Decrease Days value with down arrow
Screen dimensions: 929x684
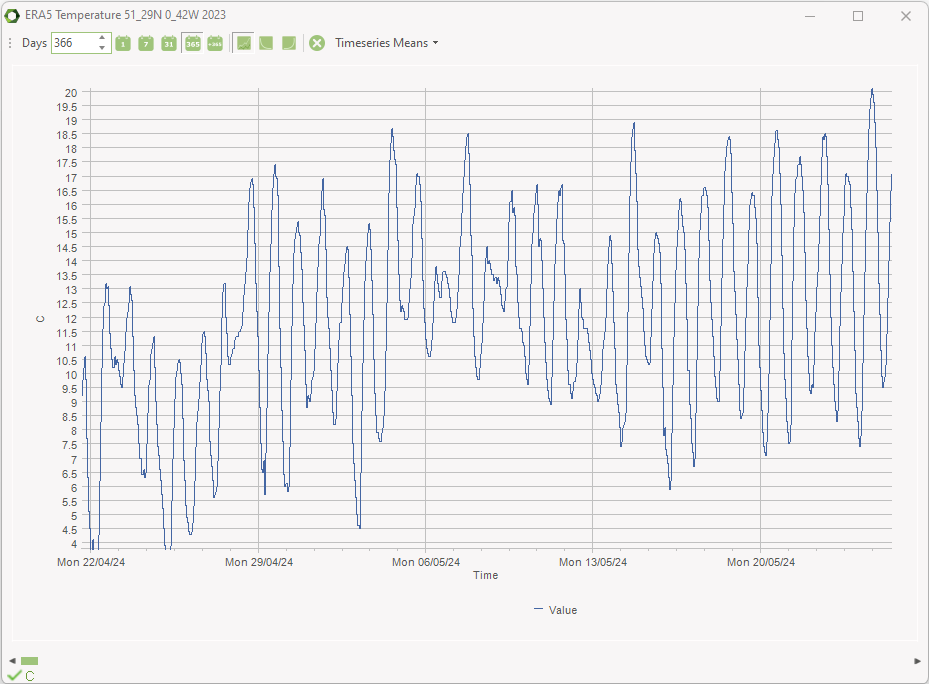point(102,48)
